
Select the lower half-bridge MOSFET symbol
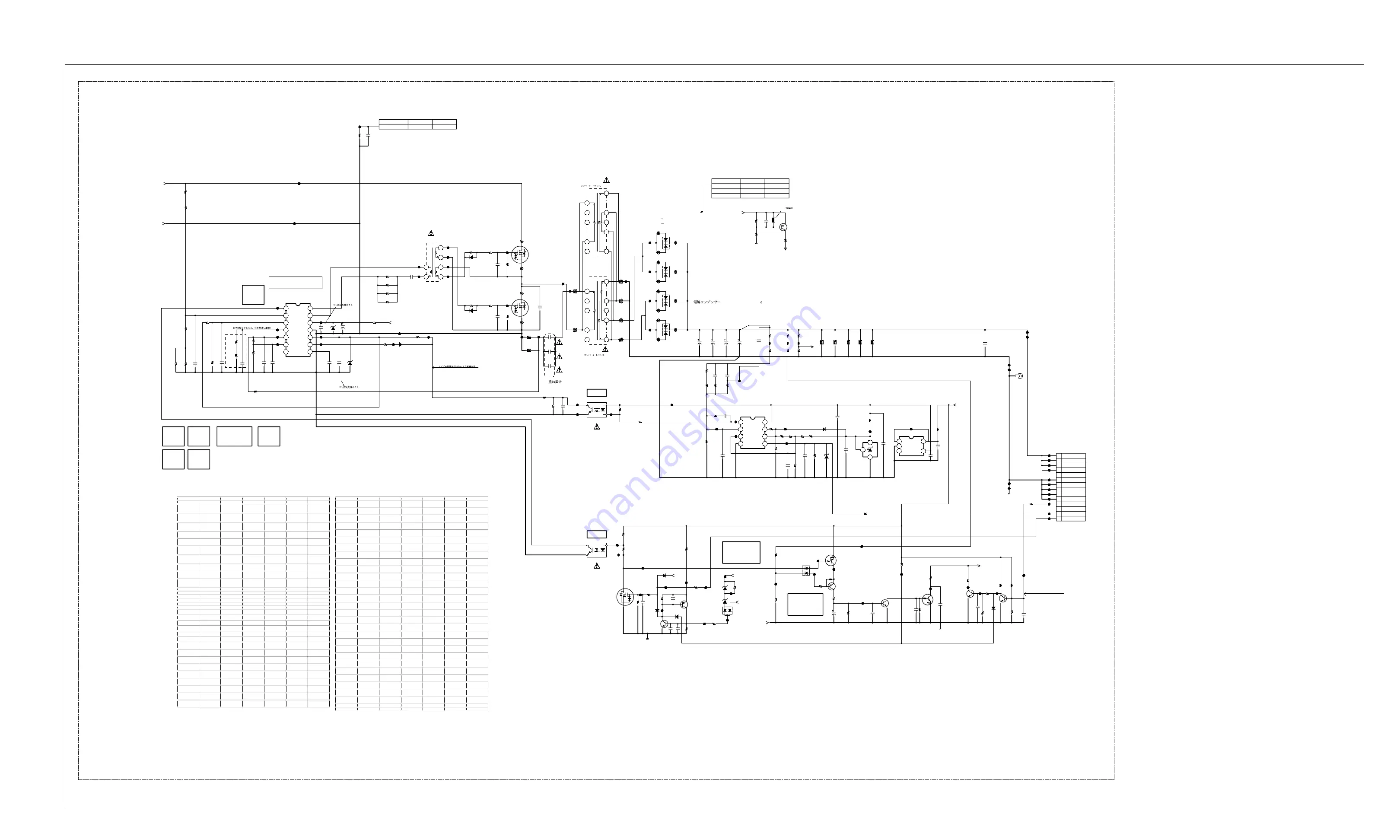pyautogui.click(x=519, y=308)
